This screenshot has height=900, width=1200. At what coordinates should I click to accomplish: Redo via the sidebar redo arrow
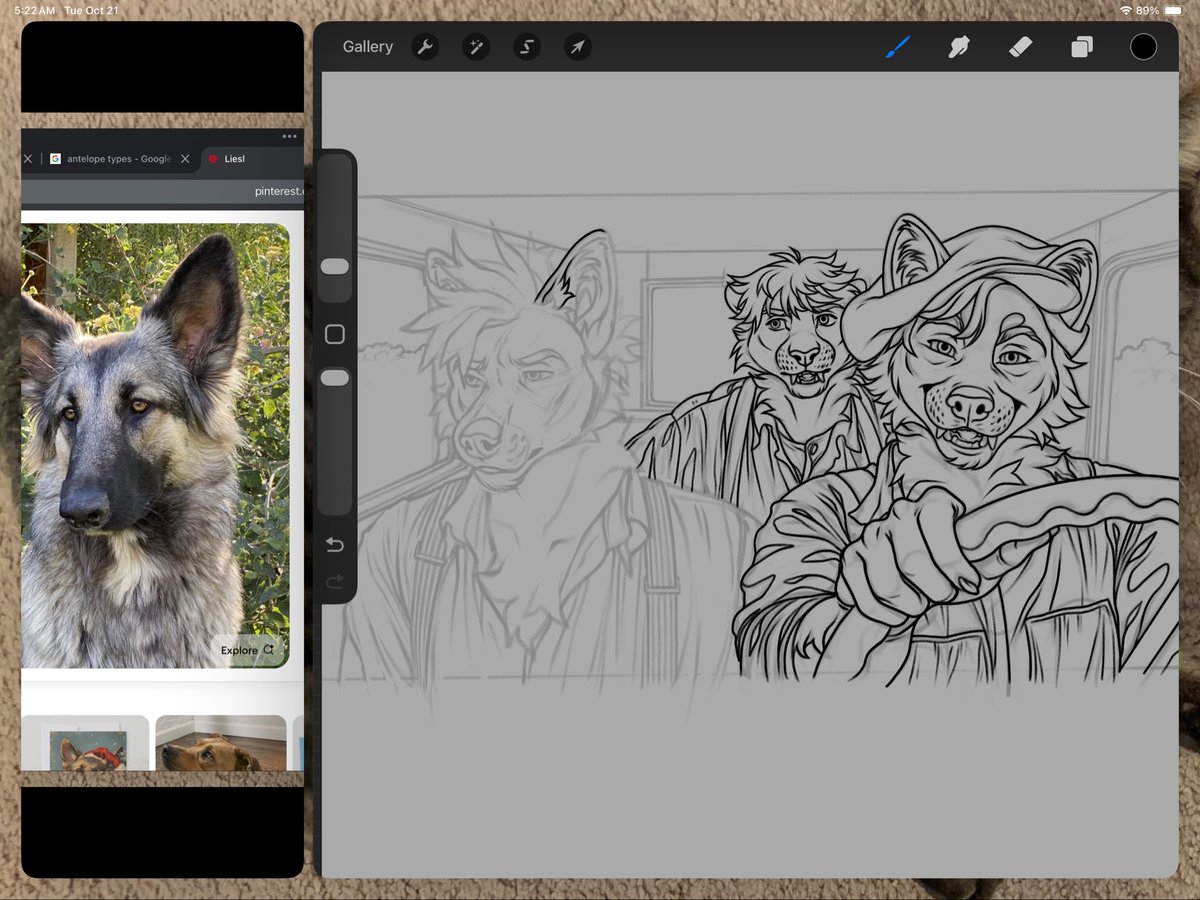pyautogui.click(x=335, y=581)
